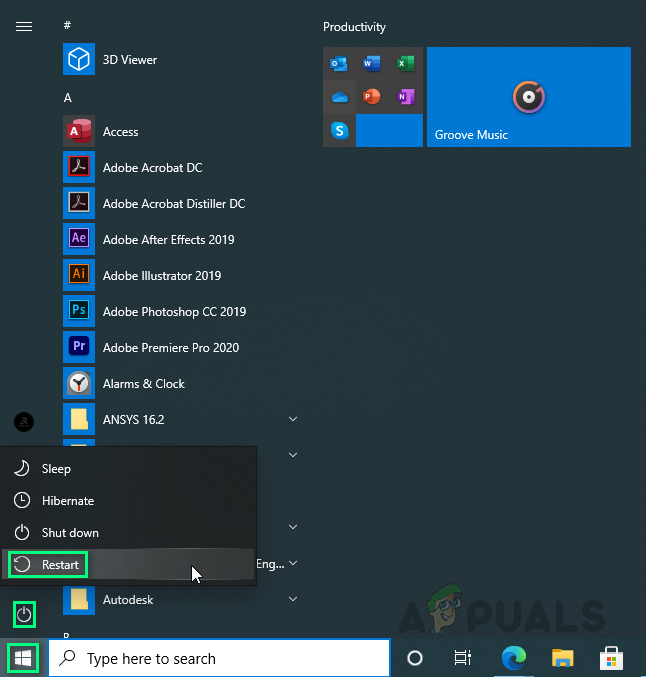This screenshot has height=677, width=646.
Task: Select Hibernate from the power menu
Action: (x=128, y=501)
